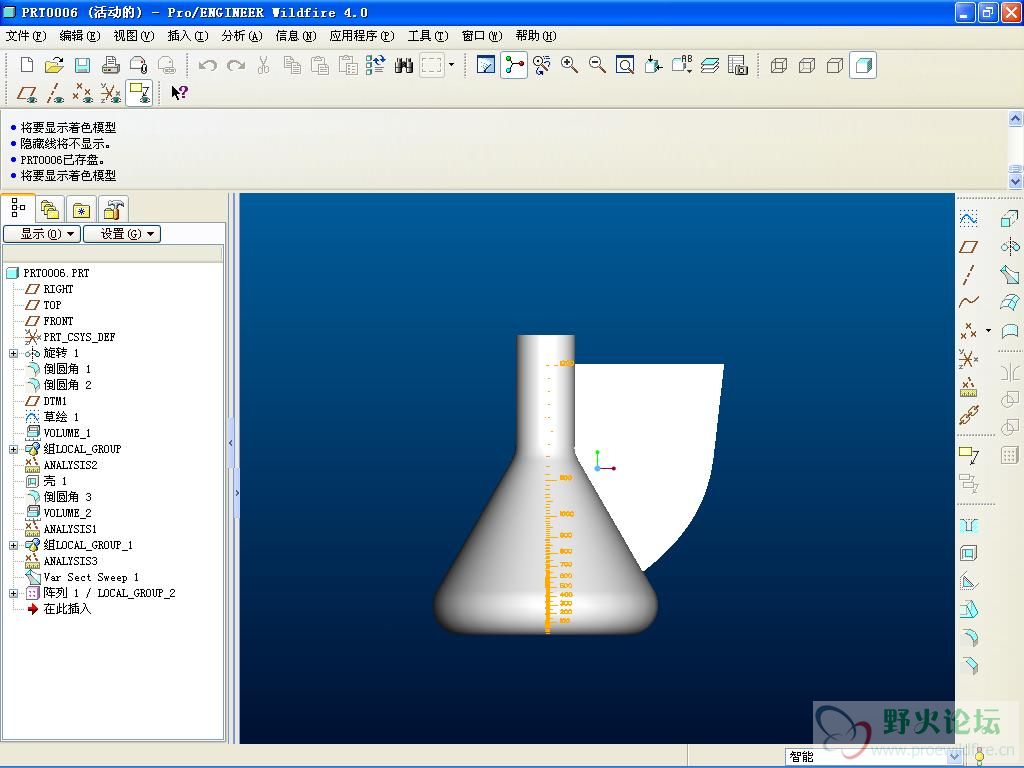
Task: Toggle coordinate systems display
Action: 110,93
